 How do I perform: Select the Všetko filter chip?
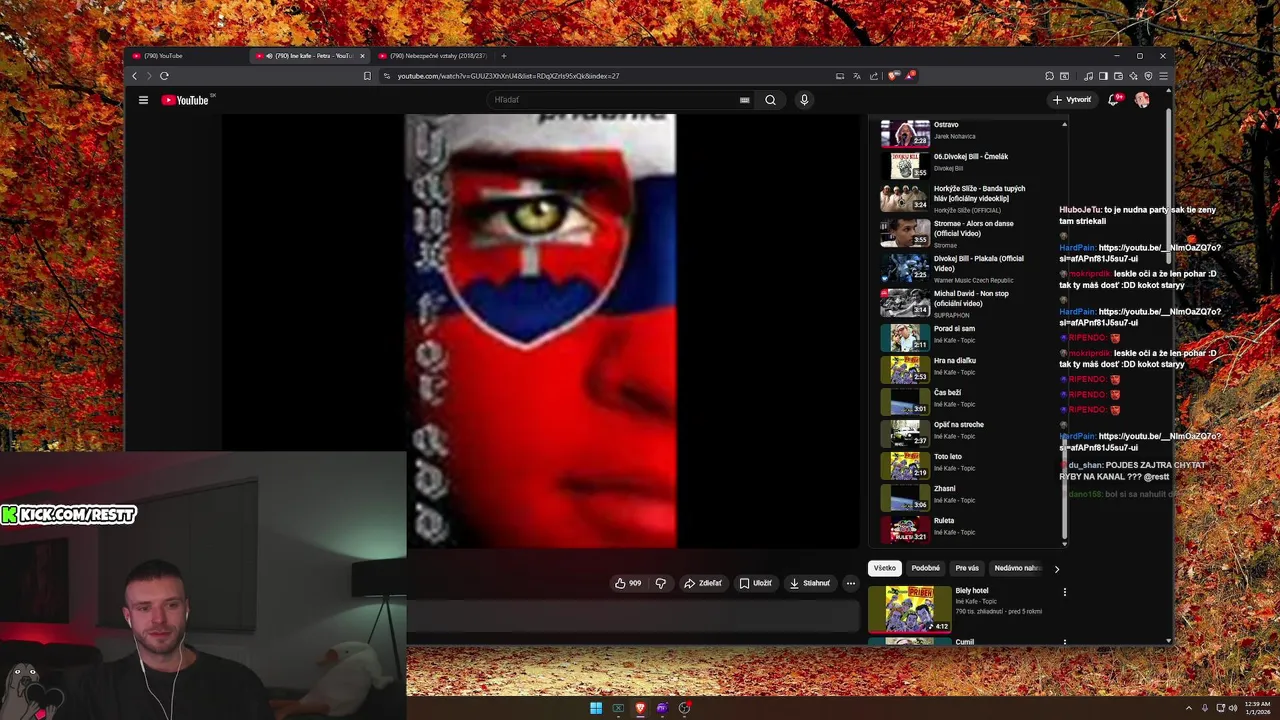(x=885, y=568)
